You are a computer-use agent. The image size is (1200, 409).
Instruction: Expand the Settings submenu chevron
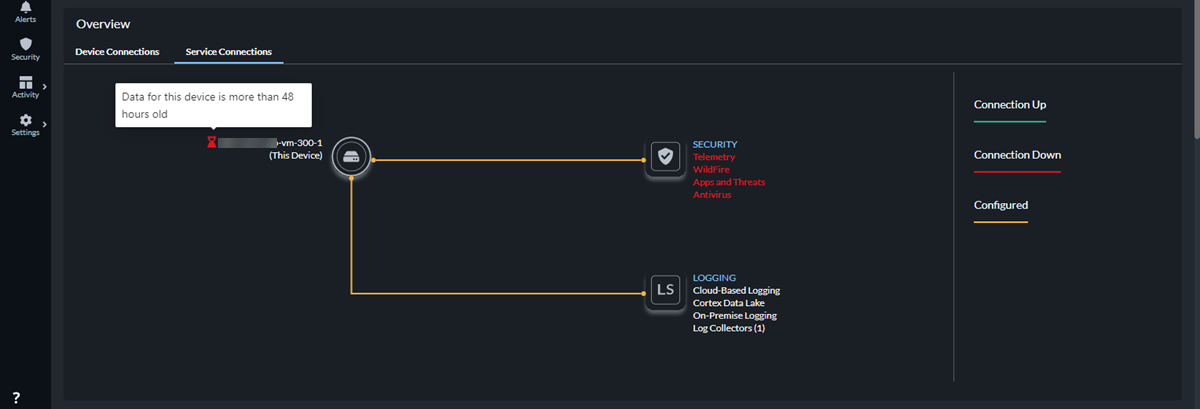click(x=45, y=124)
